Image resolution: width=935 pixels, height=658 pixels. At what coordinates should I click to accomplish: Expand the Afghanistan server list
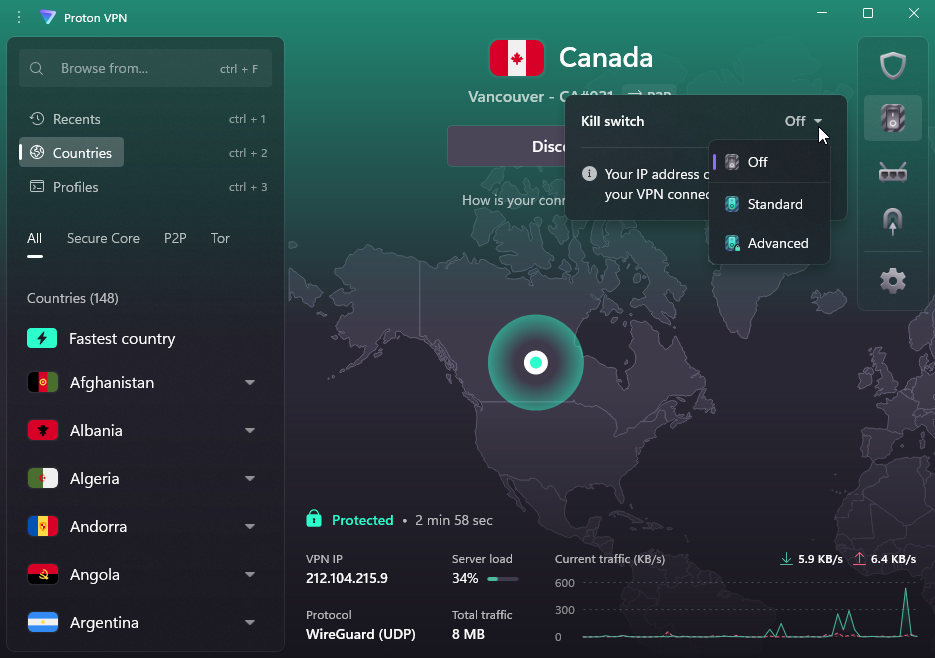tap(250, 382)
